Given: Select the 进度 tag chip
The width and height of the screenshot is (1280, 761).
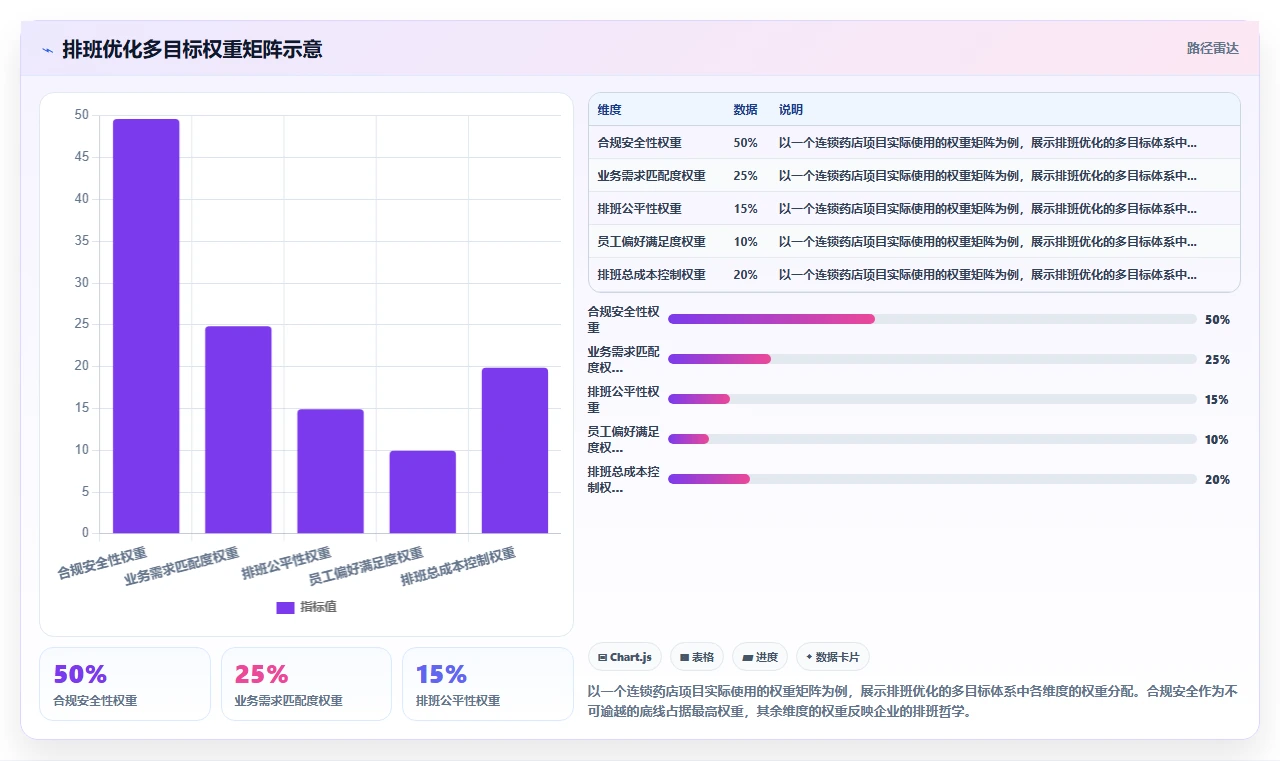Looking at the screenshot, I should 760,657.
